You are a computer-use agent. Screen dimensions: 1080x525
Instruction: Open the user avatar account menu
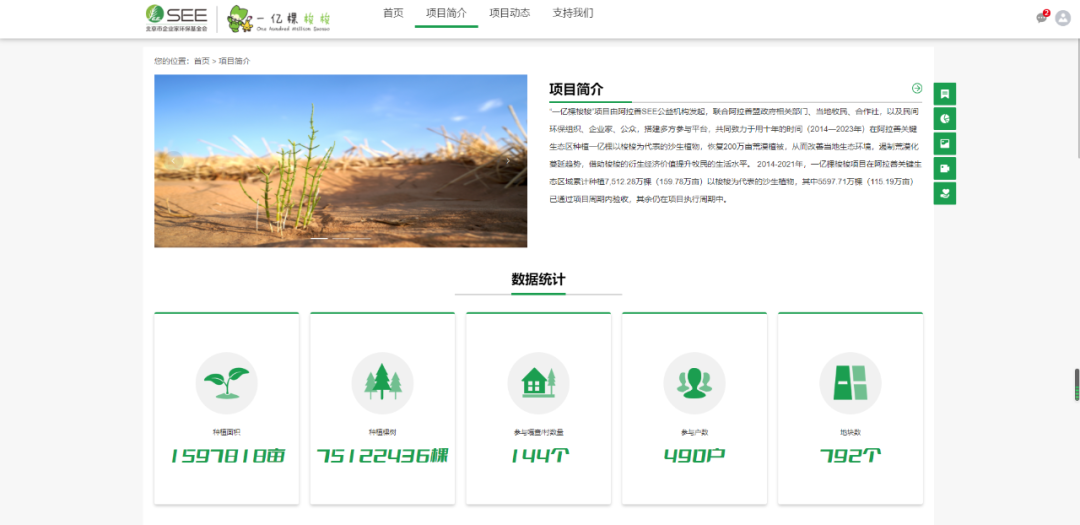point(1063,18)
